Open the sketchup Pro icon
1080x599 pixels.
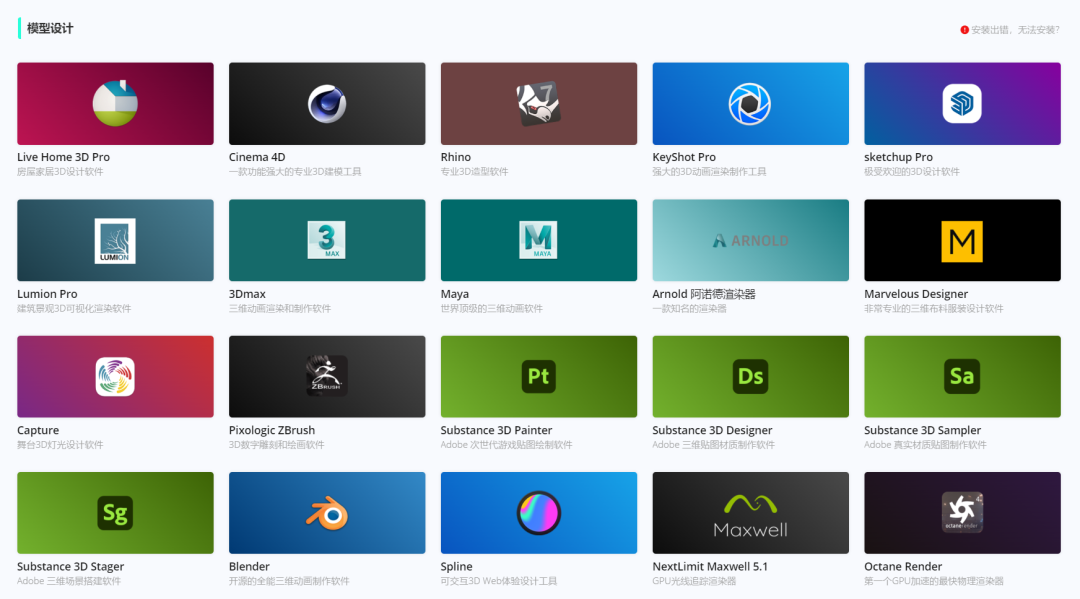[x=962, y=104]
